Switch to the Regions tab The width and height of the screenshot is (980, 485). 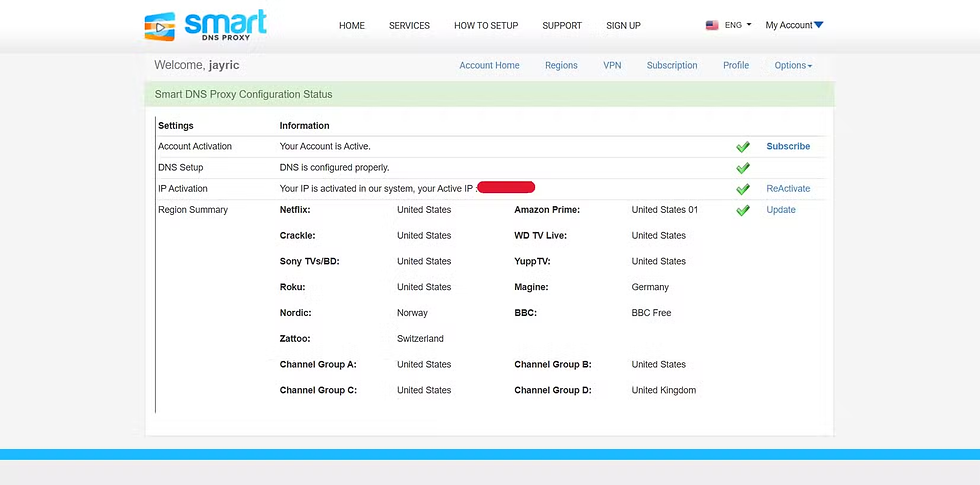(x=561, y=66)
